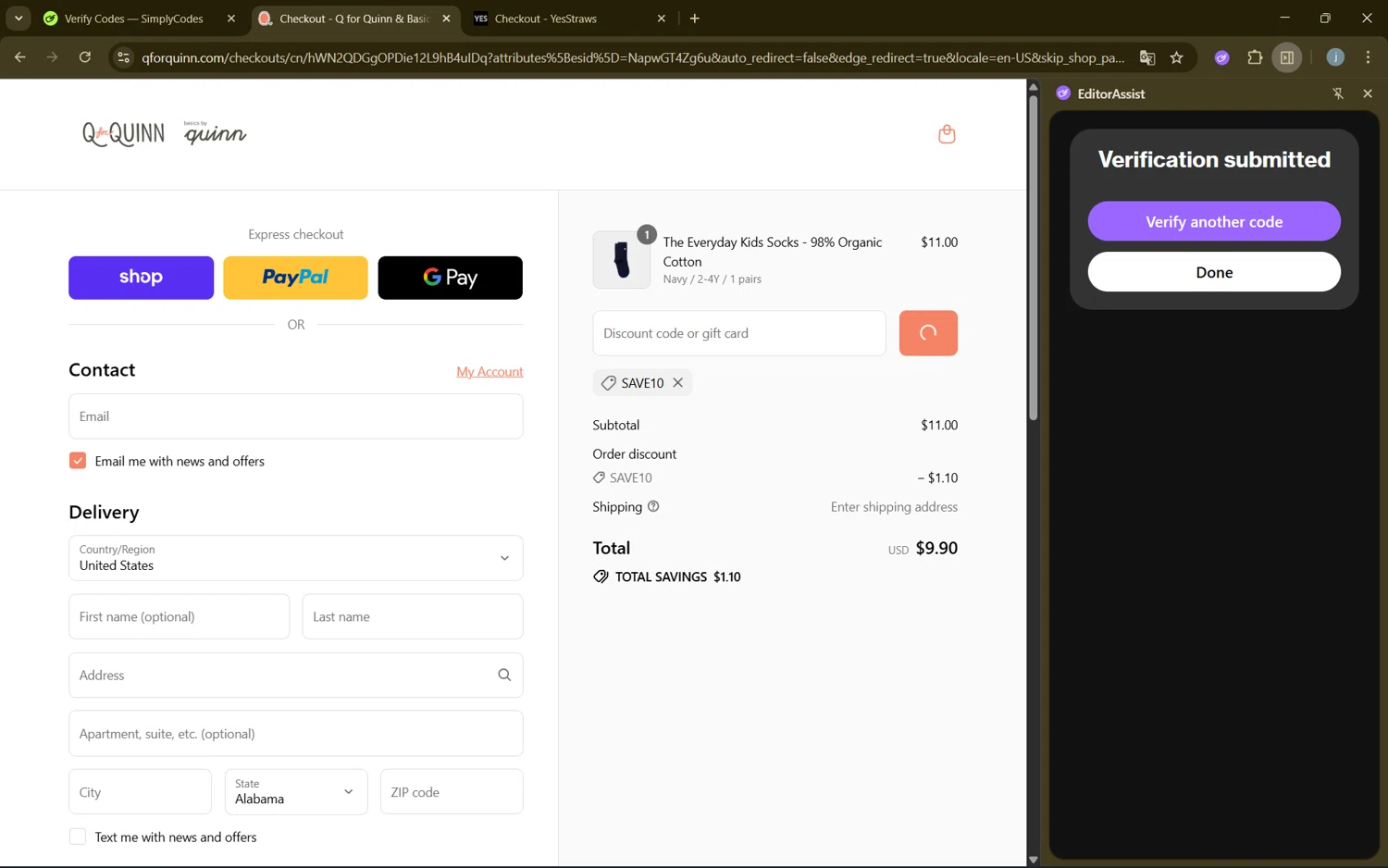Click the address search magnifier icon
This screenshot has width=1388, height=868.
504,675
